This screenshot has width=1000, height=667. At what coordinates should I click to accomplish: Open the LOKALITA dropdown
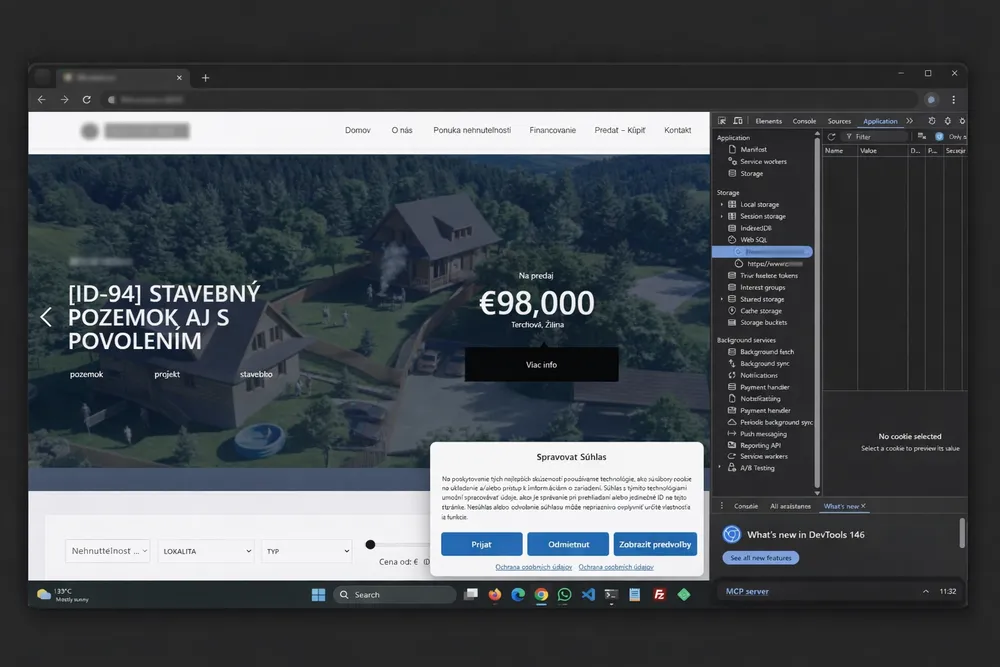[x=206, y=551]
